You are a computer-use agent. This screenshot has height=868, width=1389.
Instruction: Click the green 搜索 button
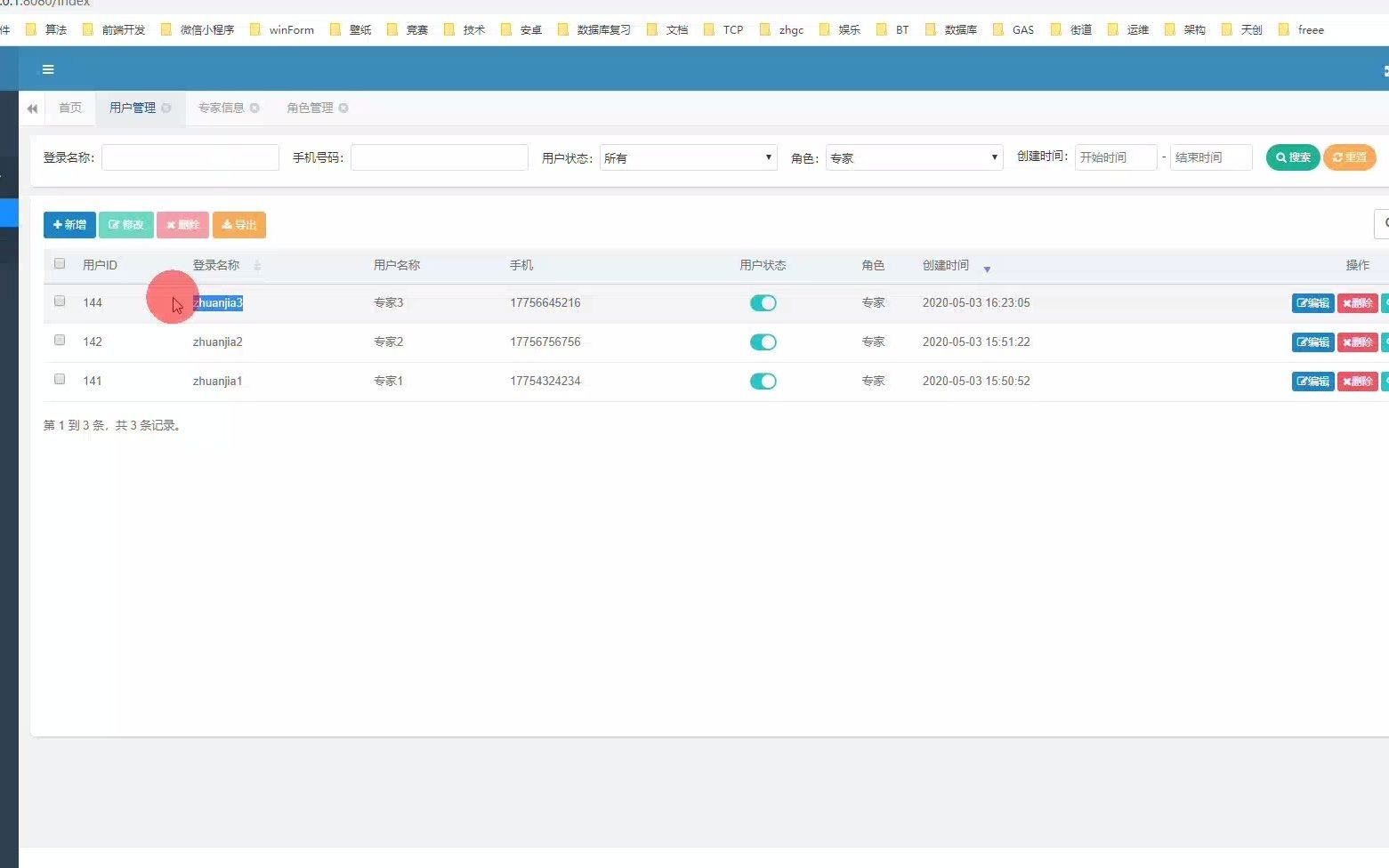pos(1293,157)
